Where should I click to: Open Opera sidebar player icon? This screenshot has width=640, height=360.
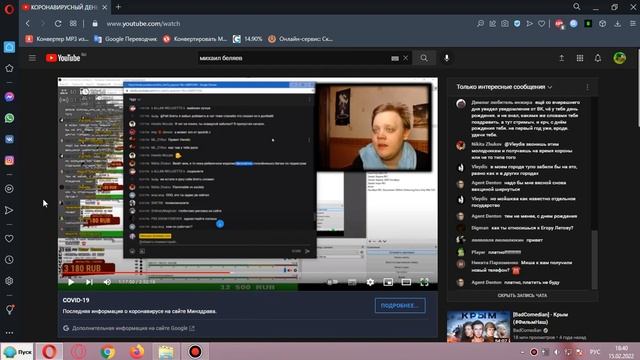pyautogui.click(x=9, y=189)
